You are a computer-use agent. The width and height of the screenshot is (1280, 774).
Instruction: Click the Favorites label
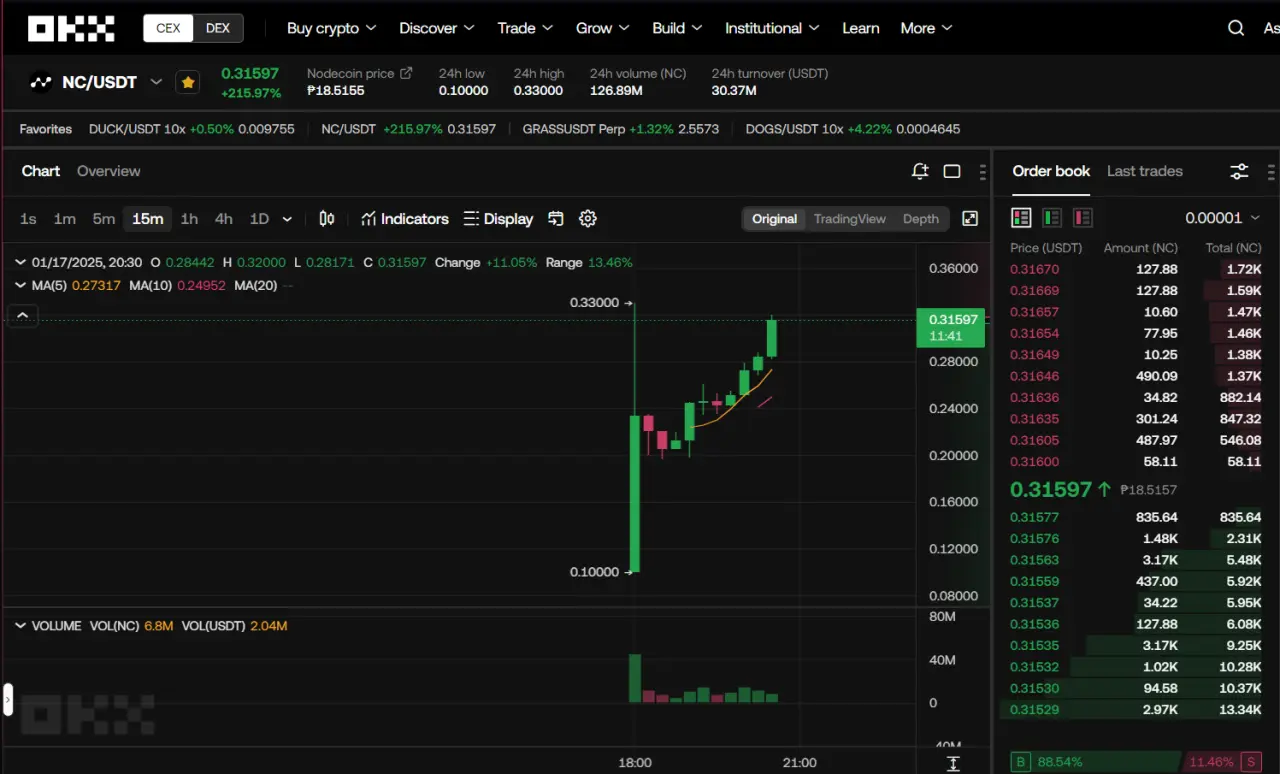tap(46, 129)
